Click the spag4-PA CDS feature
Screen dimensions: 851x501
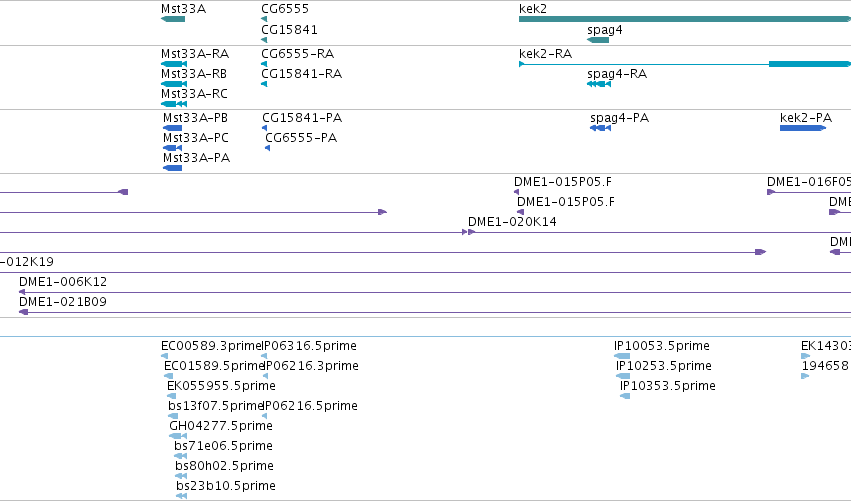tap(600, 128)
